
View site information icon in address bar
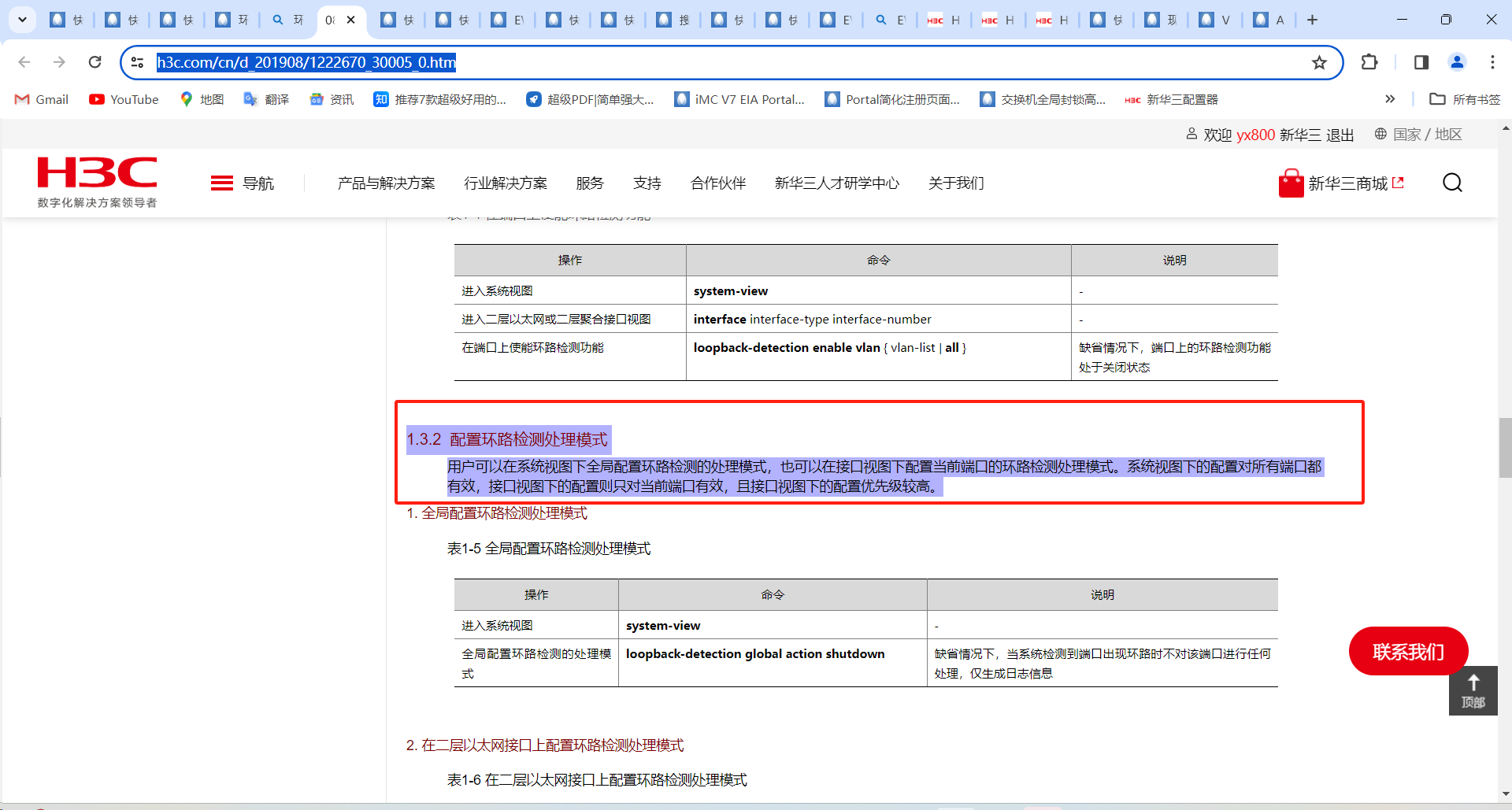(137, 62)
